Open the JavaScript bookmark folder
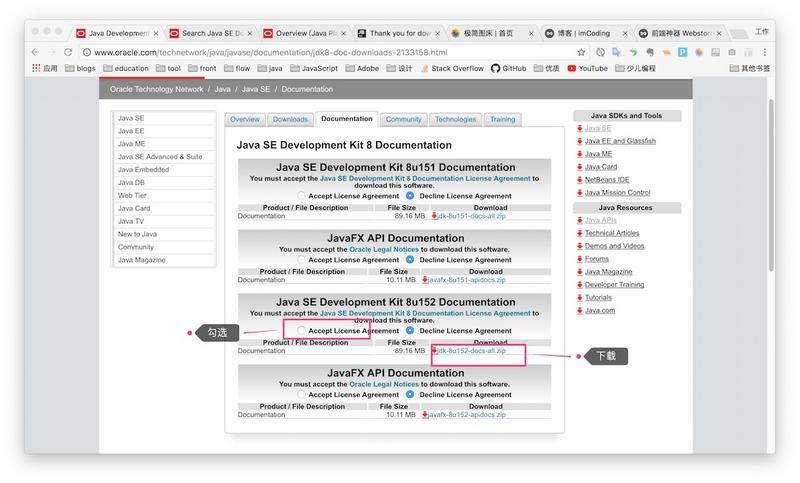The height and width of the screenshot is (483, 800). [314, 68]
